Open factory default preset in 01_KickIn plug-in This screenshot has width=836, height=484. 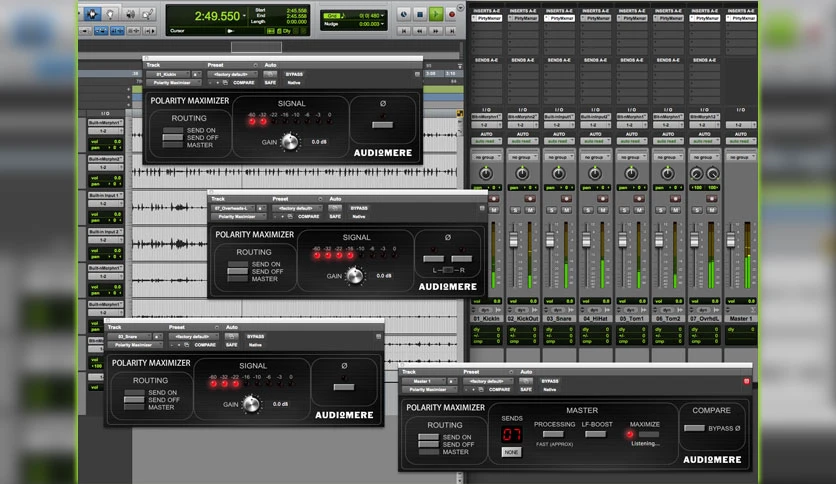(x=231, y=74)
